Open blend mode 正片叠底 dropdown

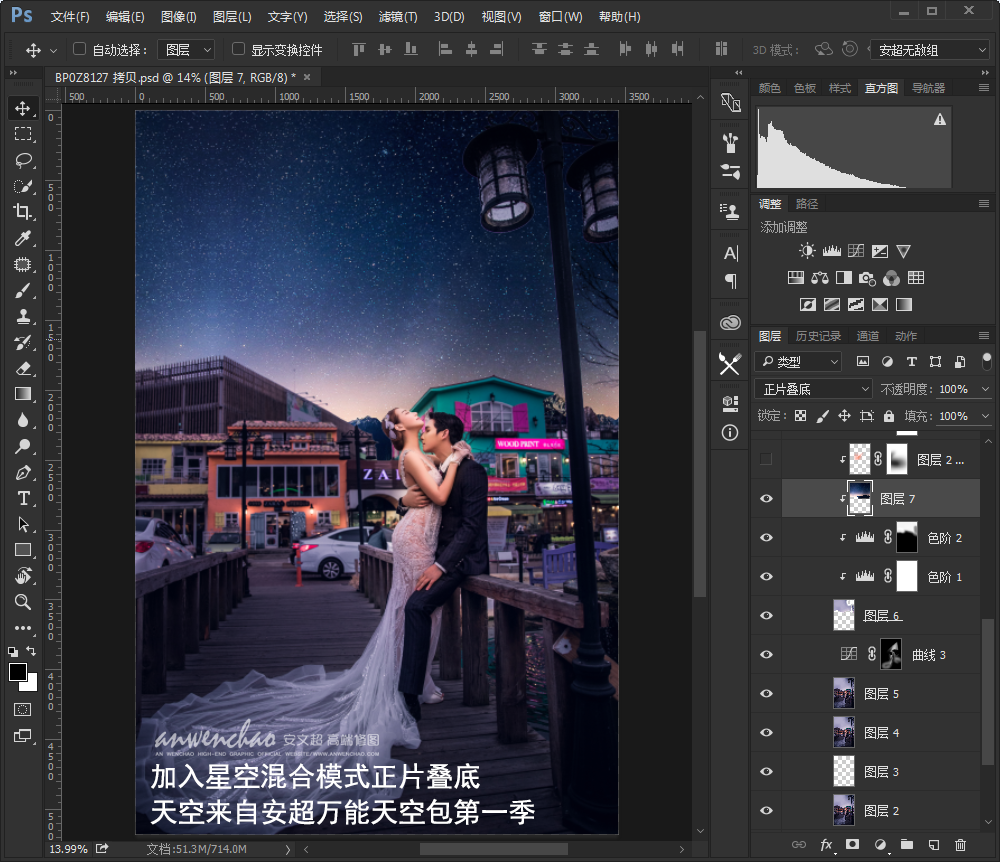[814, 389]
